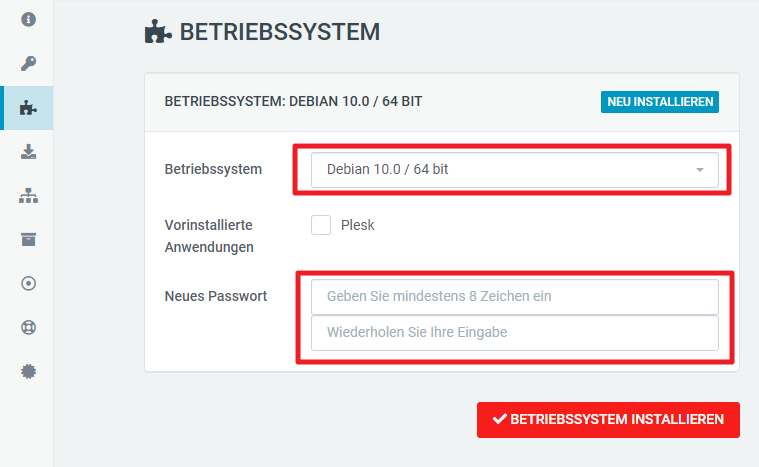Click checkmark icon on install button

(x=500, y=419)
